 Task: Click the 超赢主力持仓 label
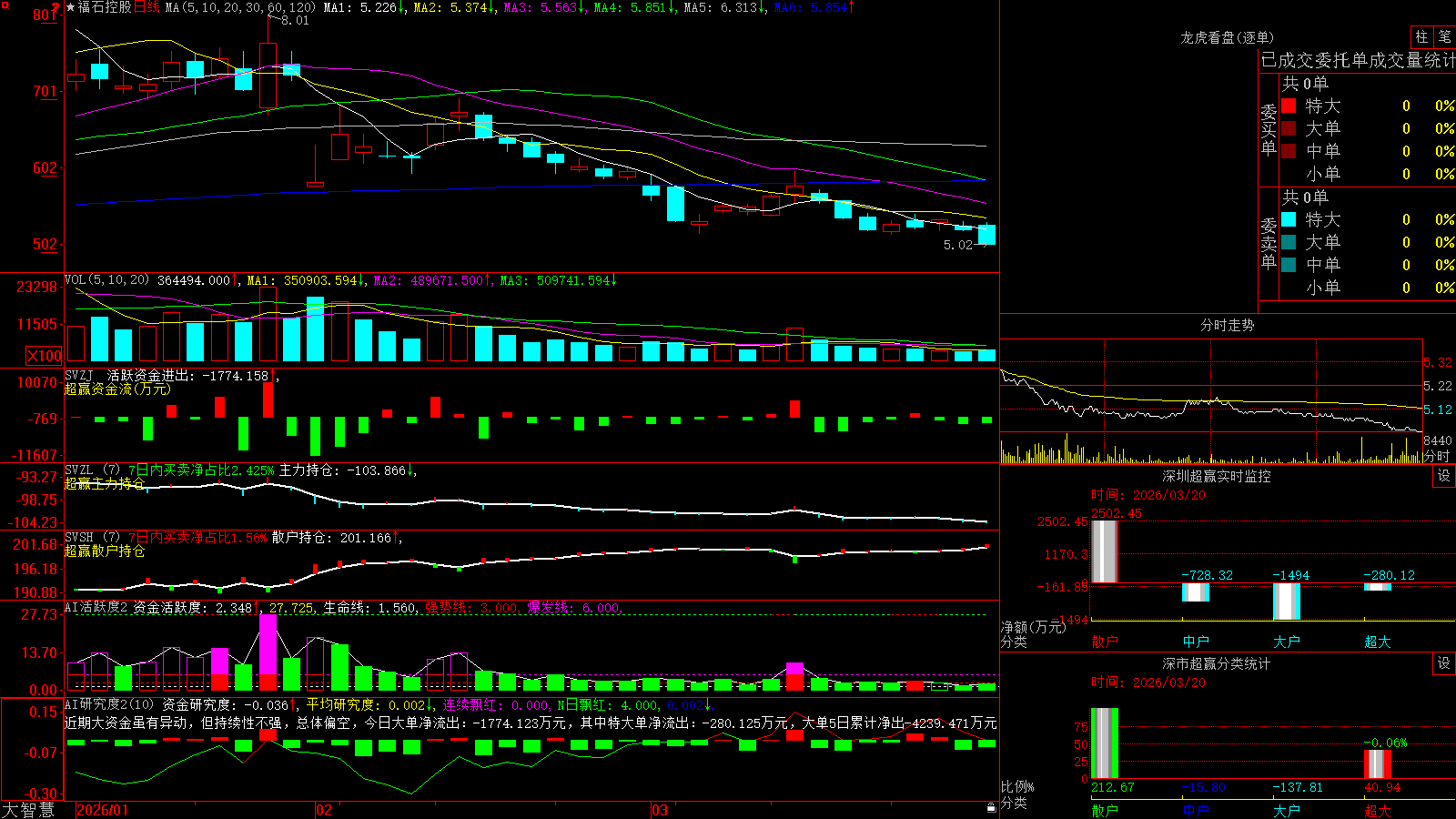point(105,483)
